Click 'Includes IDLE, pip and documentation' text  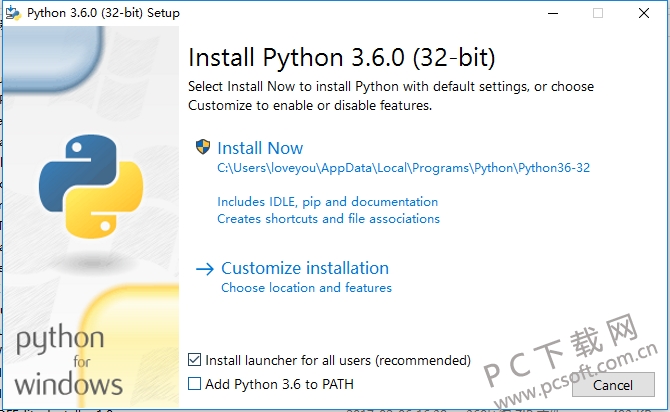coord(327,202)
